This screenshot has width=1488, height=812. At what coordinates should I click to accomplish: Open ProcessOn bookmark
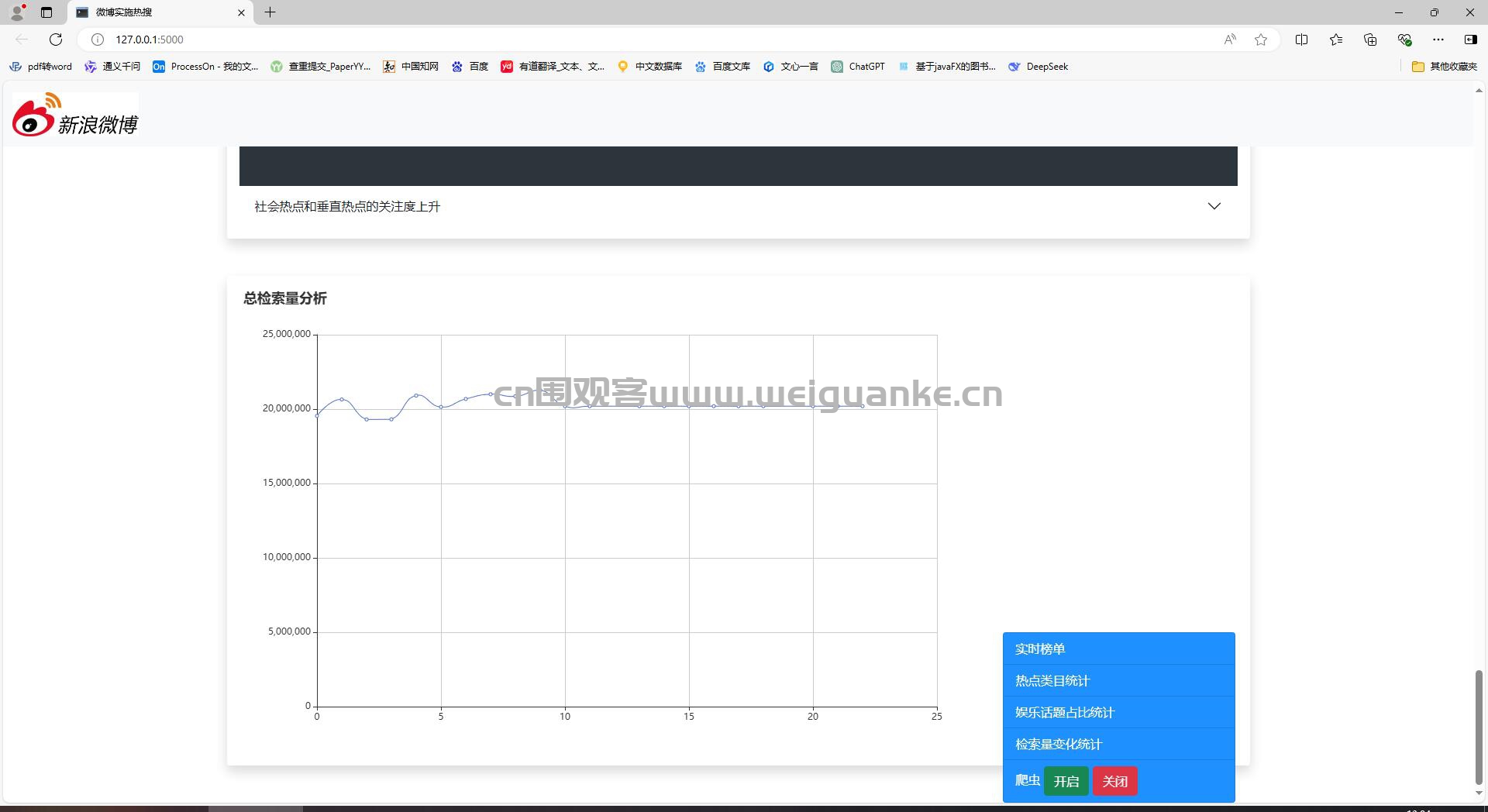[x=205, y=67]
